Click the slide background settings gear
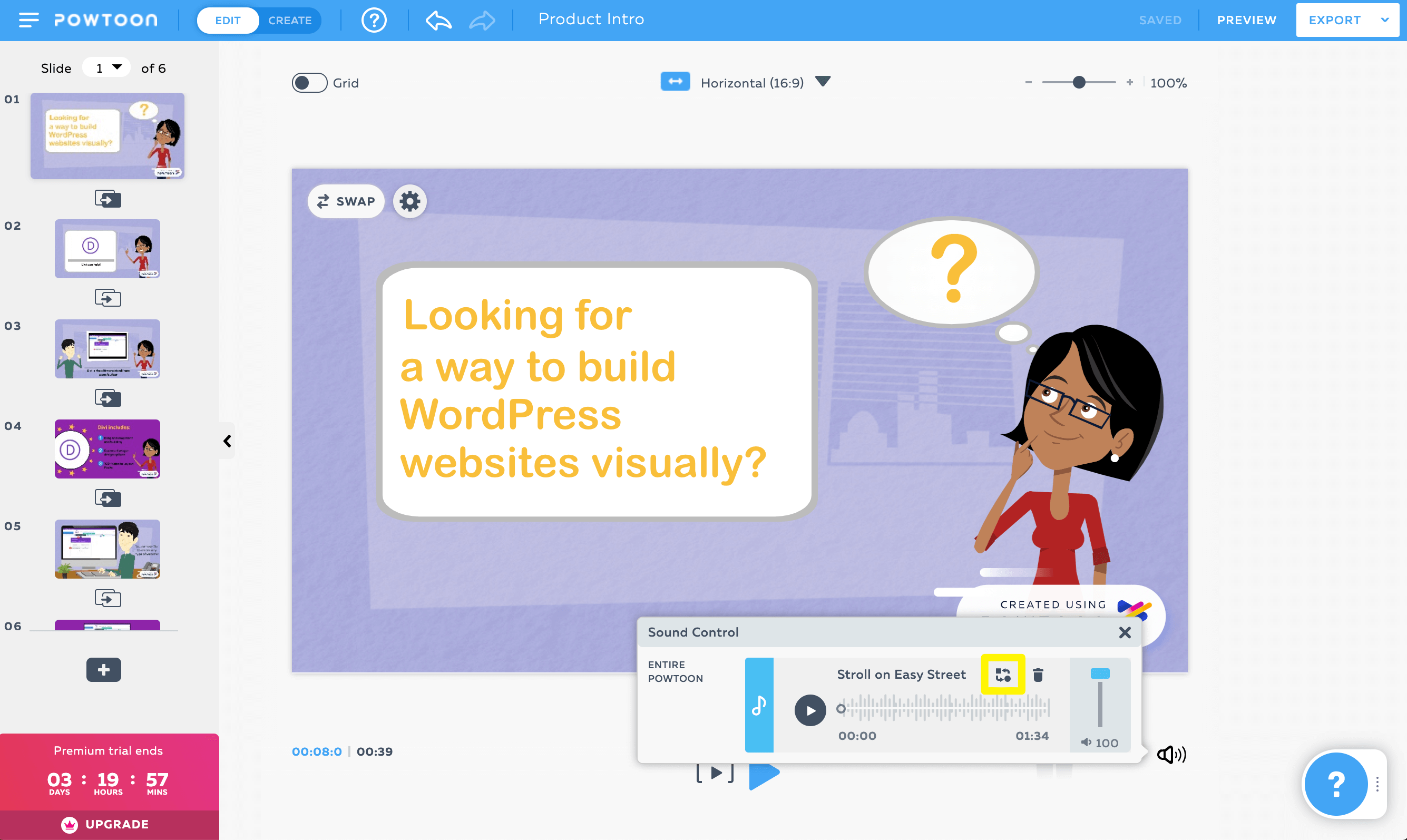 tap(410, 201)
